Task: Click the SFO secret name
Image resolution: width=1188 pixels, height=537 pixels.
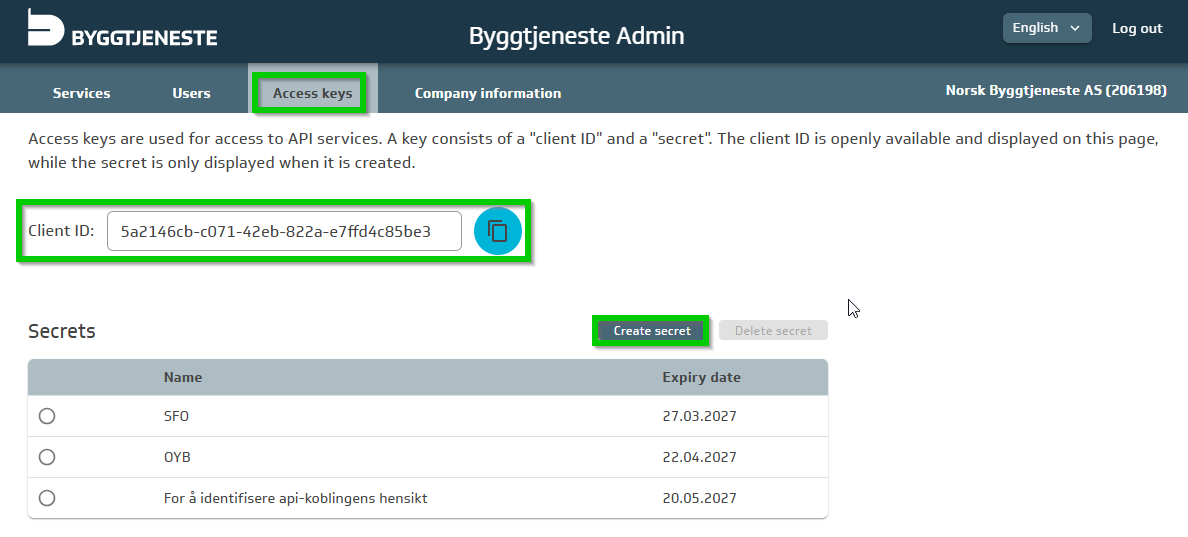Action: (176, 417)
